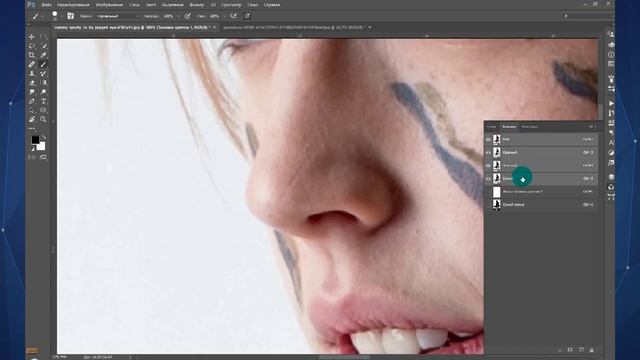Open the Файл menu
Image resolution: width=640 pixels, height=360 pixels.
pyautogui.click(x=46, y=5)
